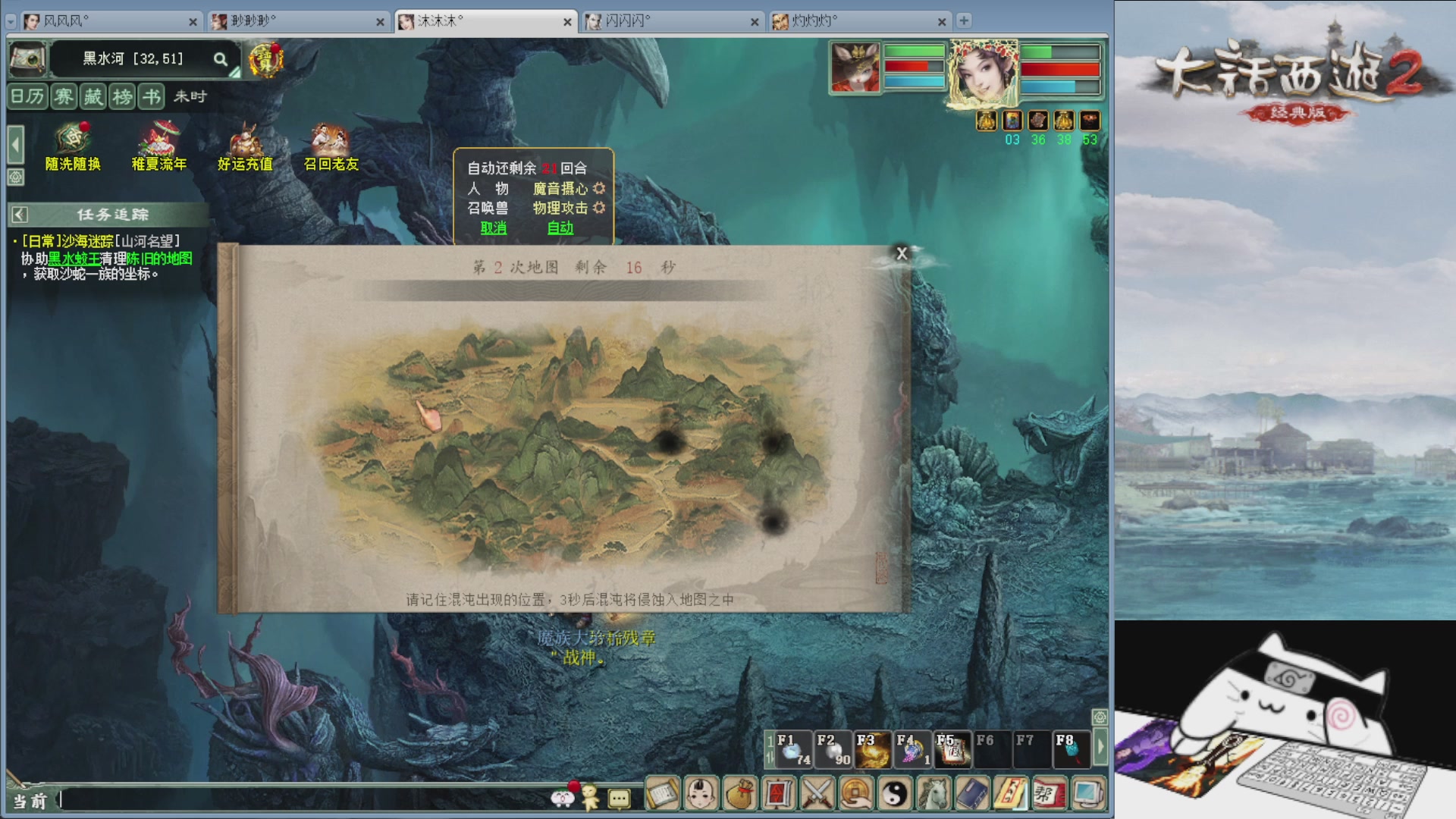Open the 藏 collection button
Image resolution: width=1456 pixels, height=819 pixels.
pyautogui.click(x=93, y=96)
